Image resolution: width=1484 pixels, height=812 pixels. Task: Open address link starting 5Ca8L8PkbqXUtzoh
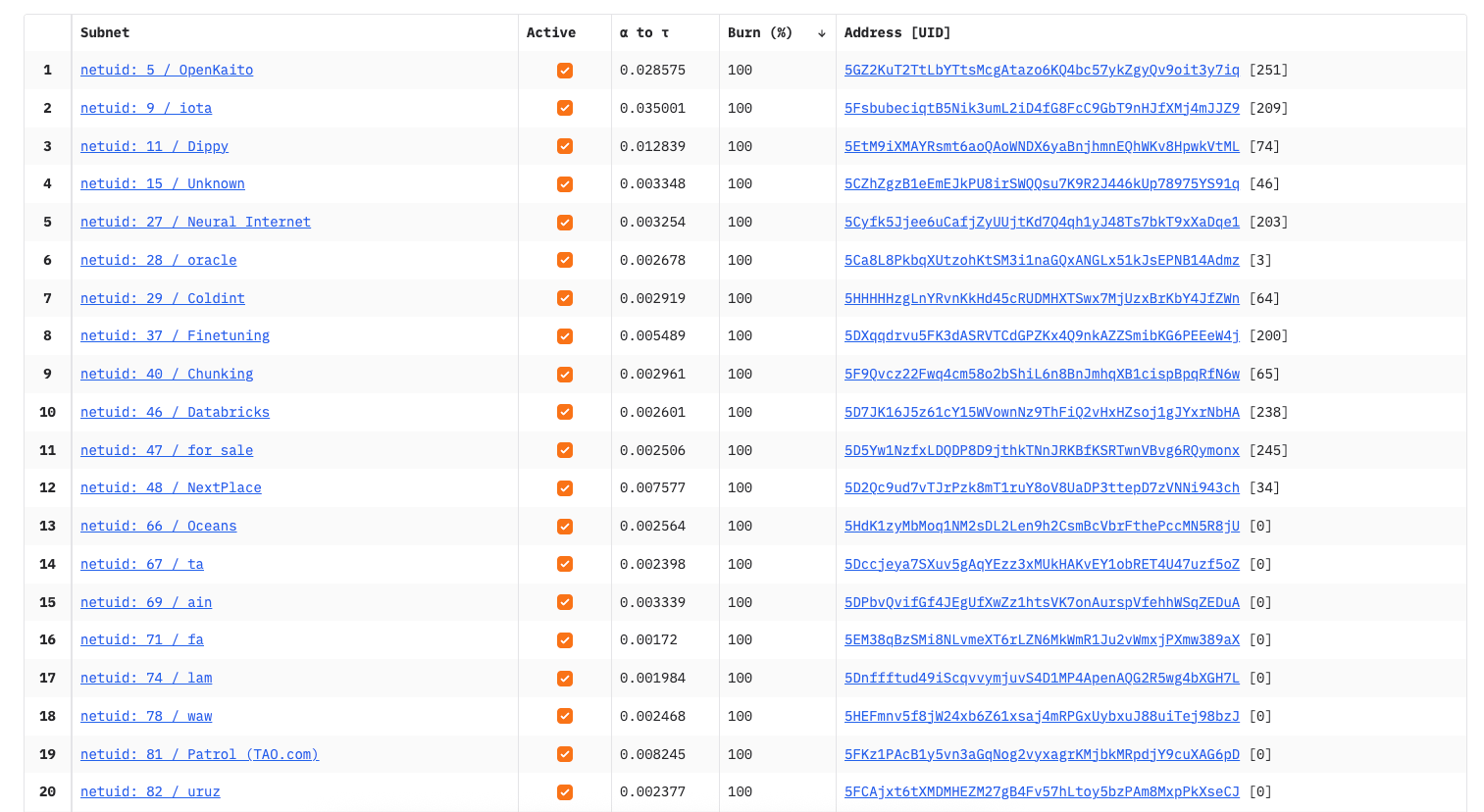click(x=1042, y=260)
